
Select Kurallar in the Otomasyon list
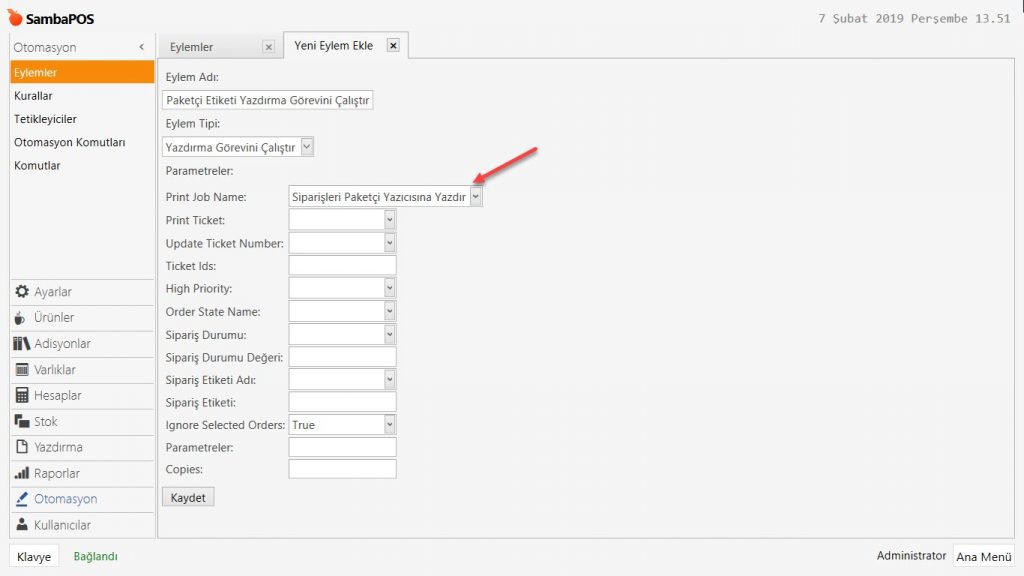pos(34,96)
